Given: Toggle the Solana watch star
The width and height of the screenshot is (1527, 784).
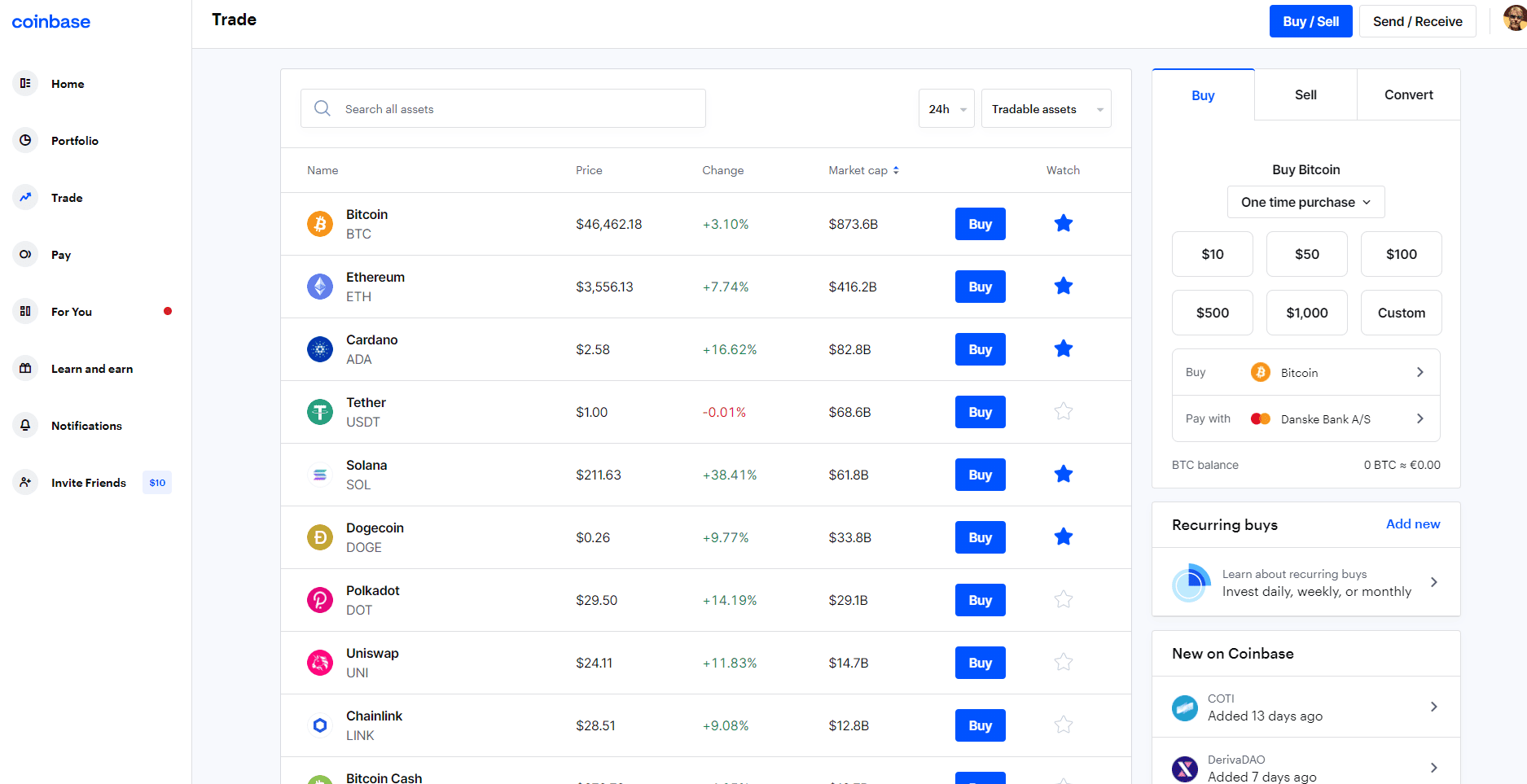Looking at the screenshot, I should [1064, 474].
